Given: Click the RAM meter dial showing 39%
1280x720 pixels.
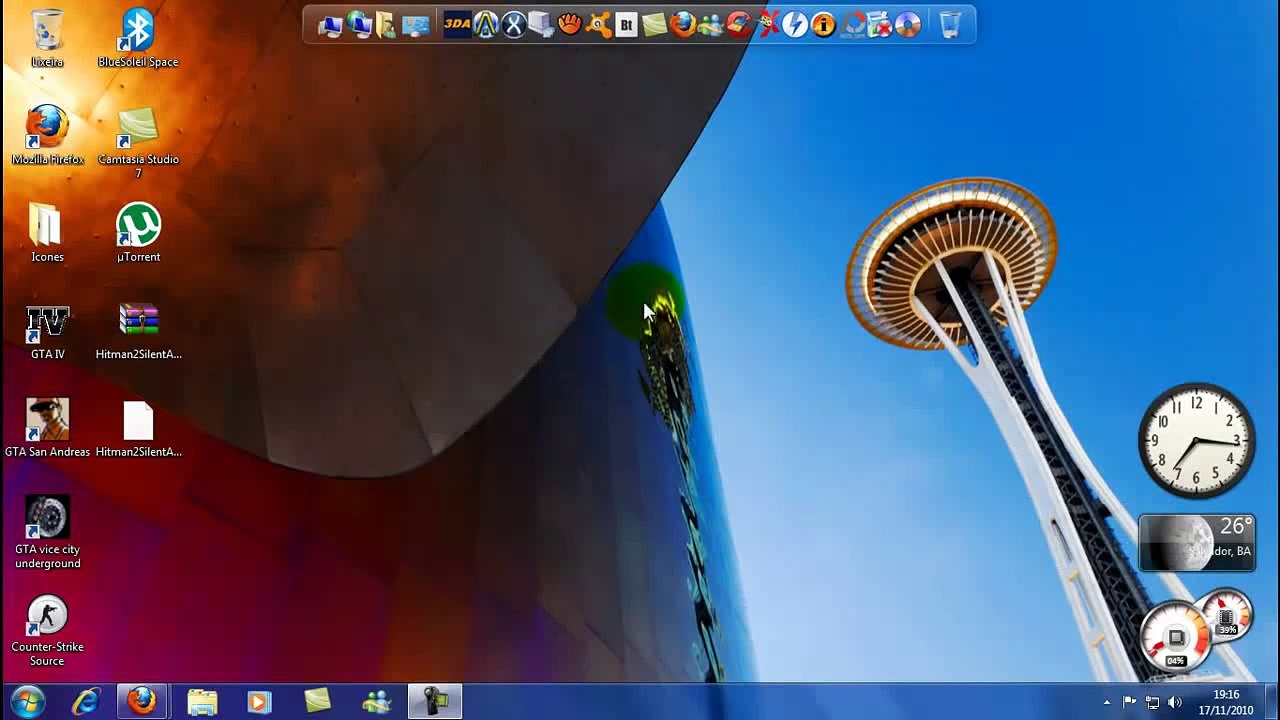Looking at the screenshot, I should [1227, 615].
